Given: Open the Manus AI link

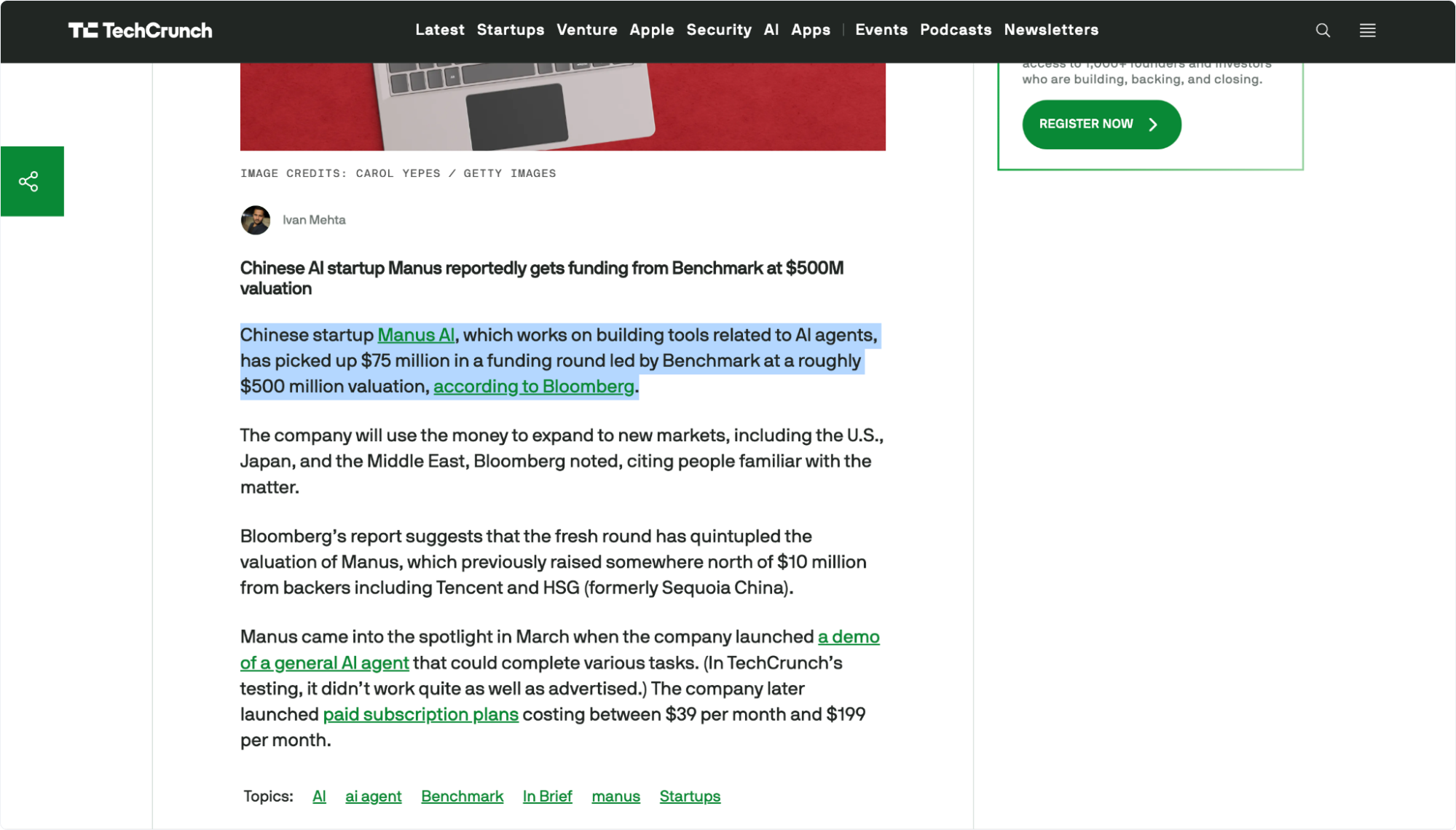Looking at the screenshot, I should (416, 335).
